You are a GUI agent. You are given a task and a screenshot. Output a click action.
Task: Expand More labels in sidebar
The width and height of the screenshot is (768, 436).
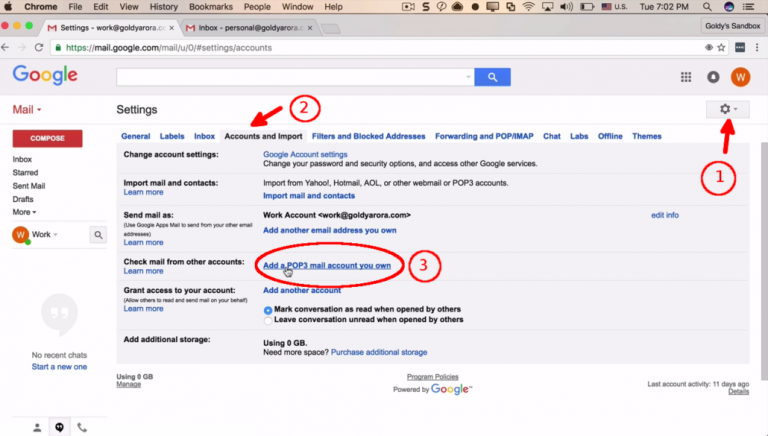coord(24,212)
